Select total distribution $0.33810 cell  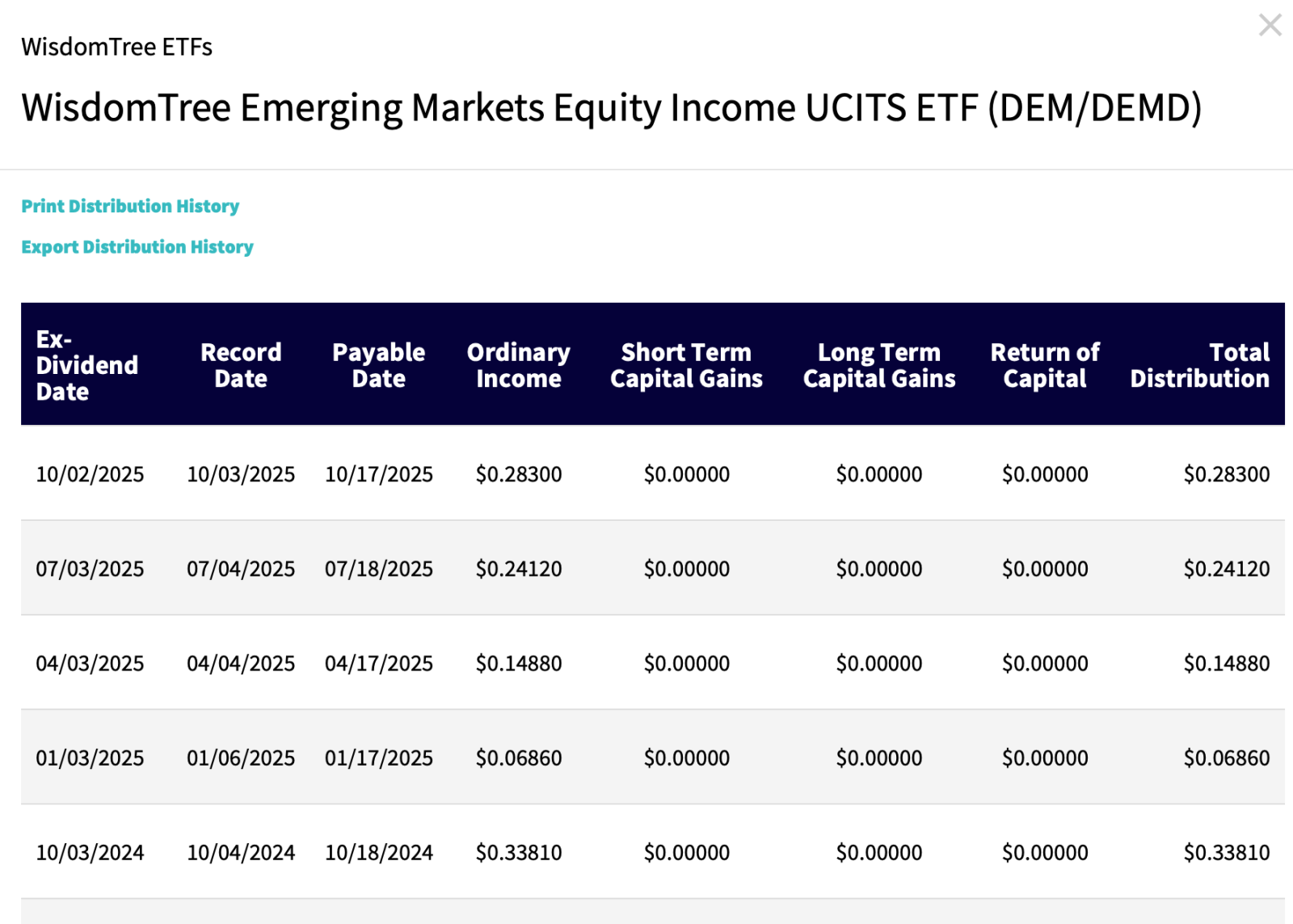click(x=1226, y=852)
